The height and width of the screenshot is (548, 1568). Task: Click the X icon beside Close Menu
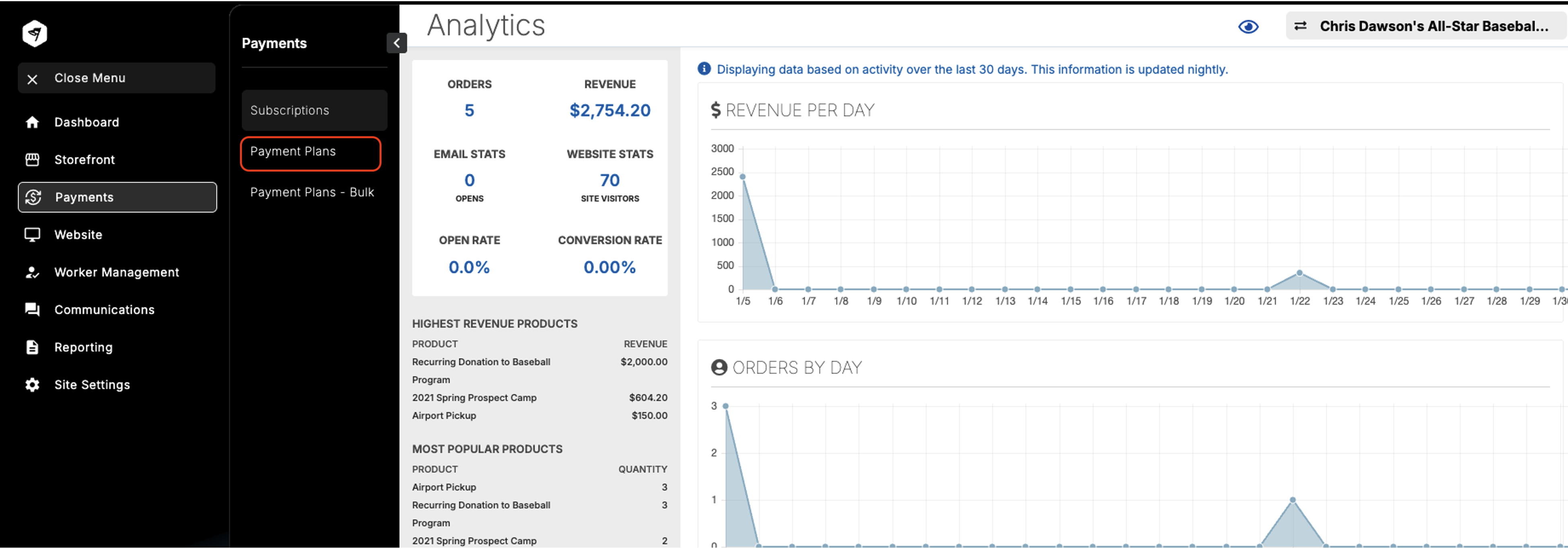(32, 79)
